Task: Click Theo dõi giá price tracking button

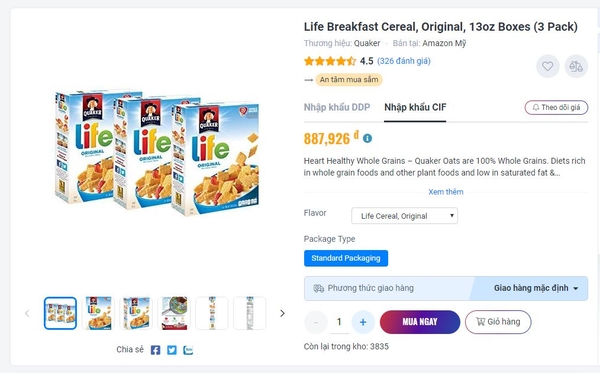Action: click(x=556, y=108)
